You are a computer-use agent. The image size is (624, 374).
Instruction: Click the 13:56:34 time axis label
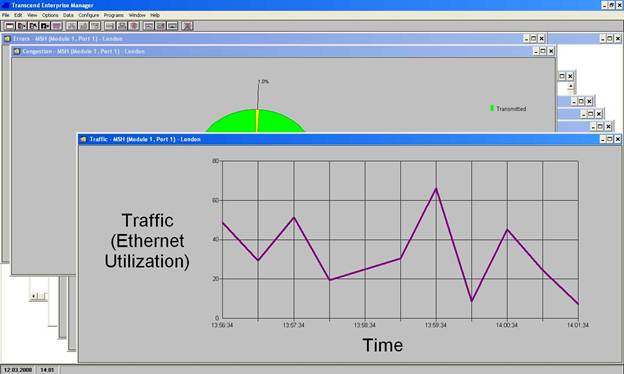pyautogui.click(x=222, y=325)
